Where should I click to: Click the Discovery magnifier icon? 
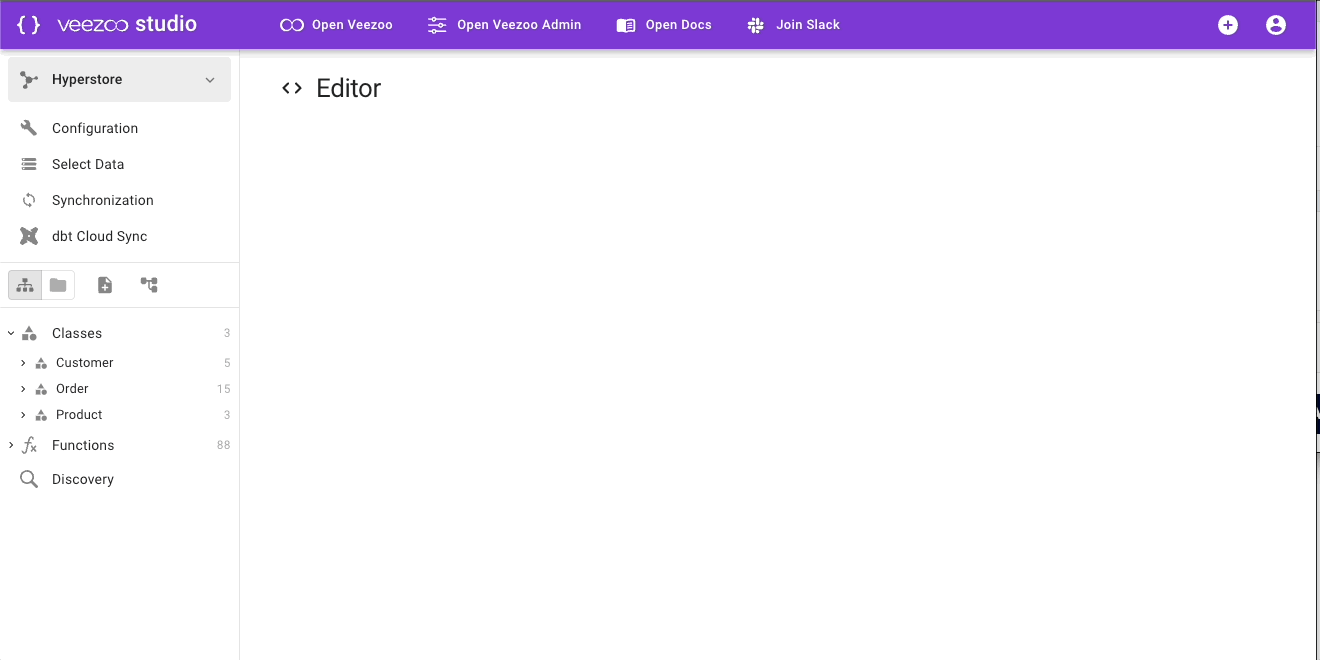(29, 479)
